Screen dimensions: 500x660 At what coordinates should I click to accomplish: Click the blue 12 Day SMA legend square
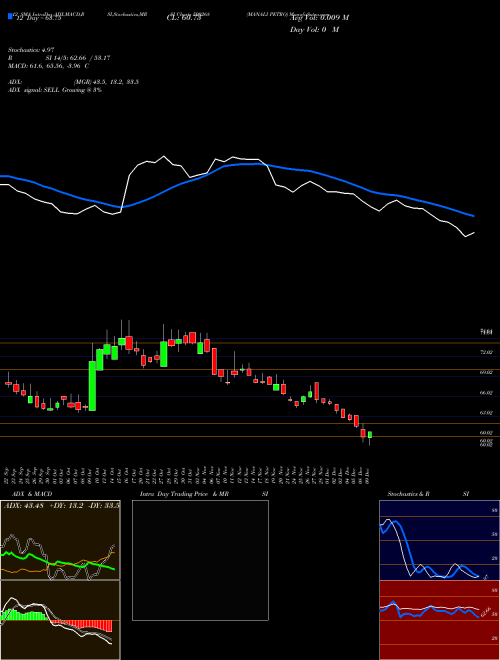pyautogui.click(x=10, y=16)
